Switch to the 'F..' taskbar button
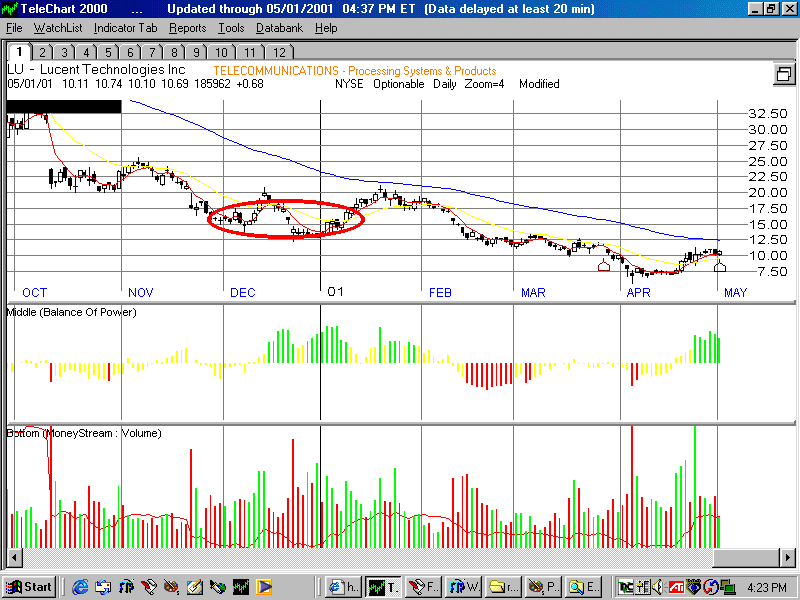800x600 pixels. tap(423, 587)
